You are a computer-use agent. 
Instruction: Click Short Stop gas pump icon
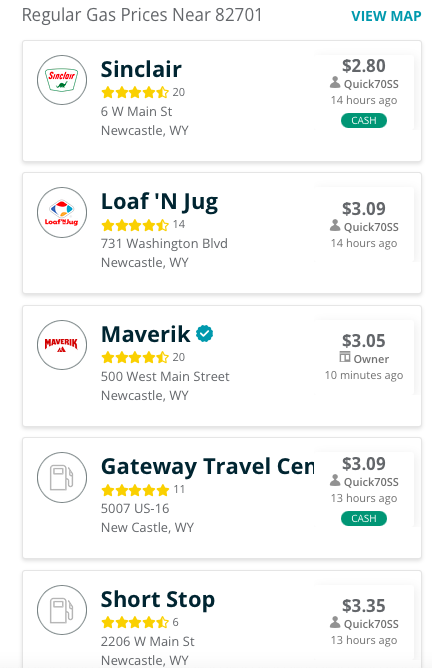tap(62, 610)
